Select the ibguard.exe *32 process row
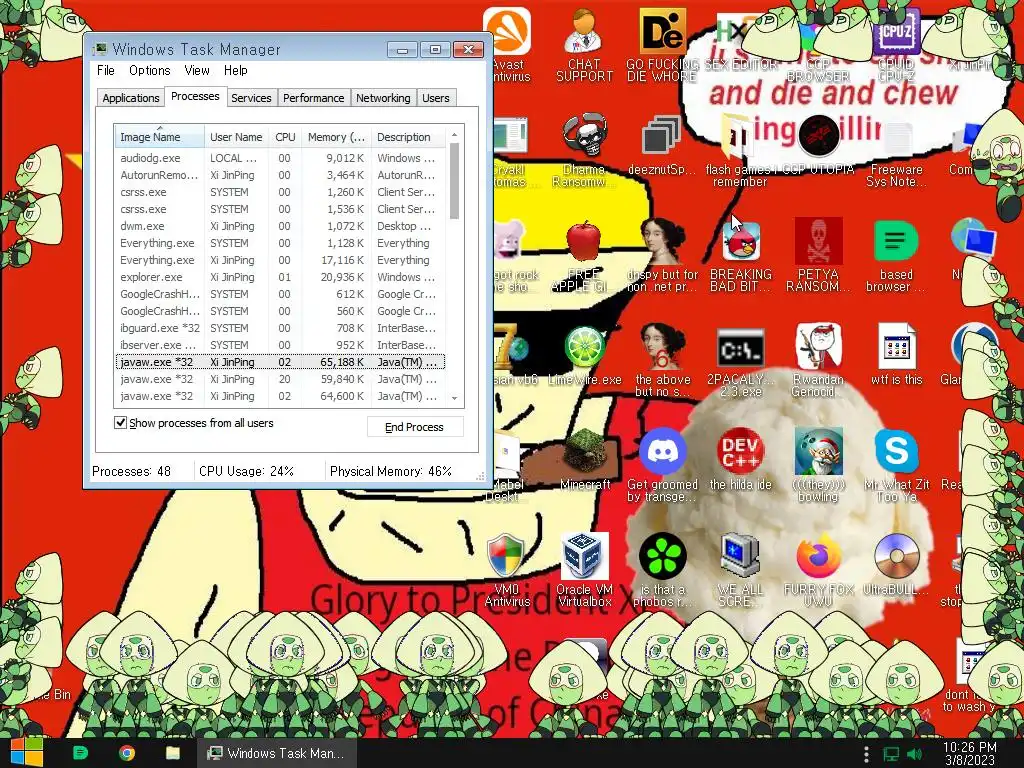This screenshot has height=768, width=1024. point(280,328)
